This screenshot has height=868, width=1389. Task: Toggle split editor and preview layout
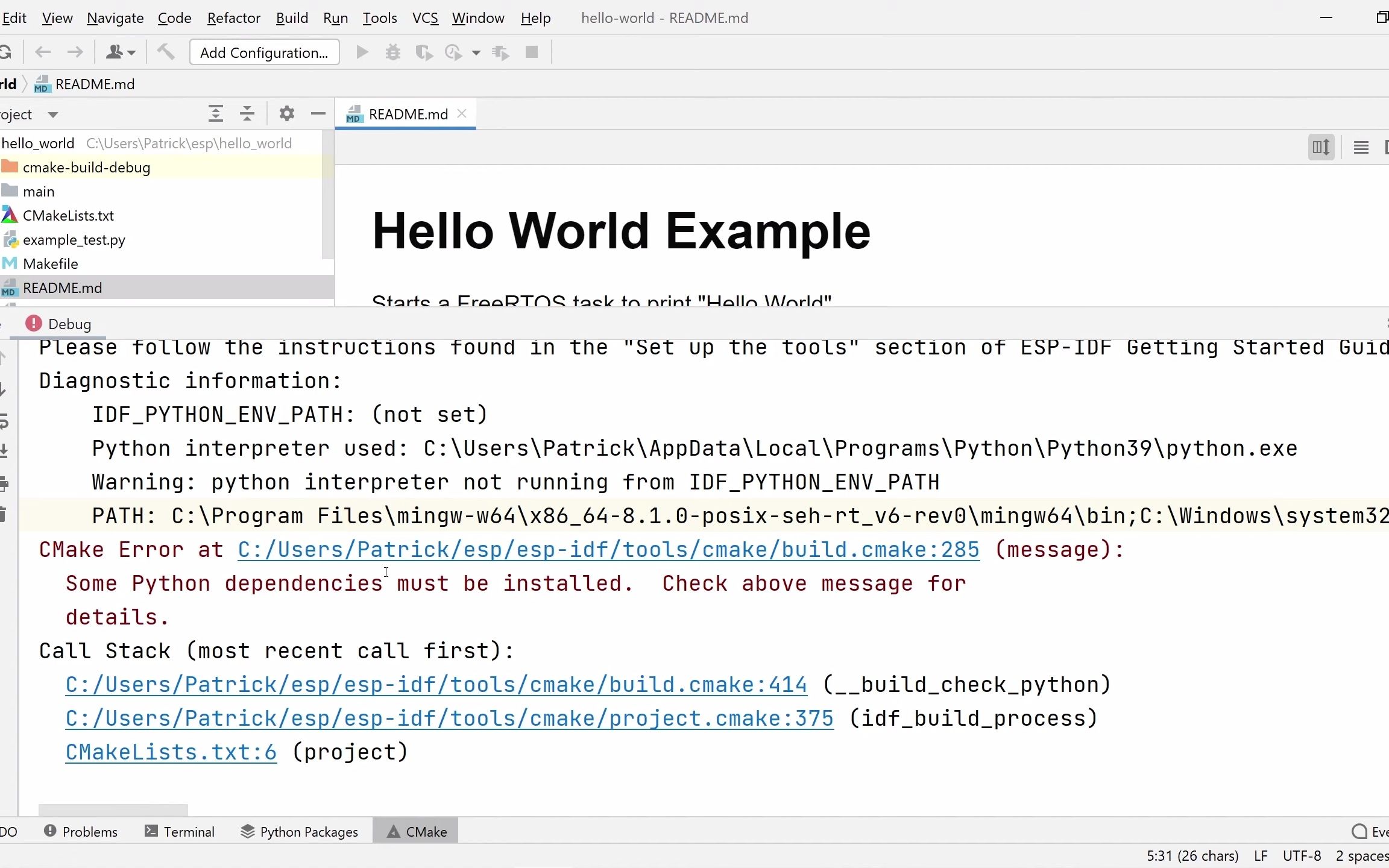pos(1321,146)
